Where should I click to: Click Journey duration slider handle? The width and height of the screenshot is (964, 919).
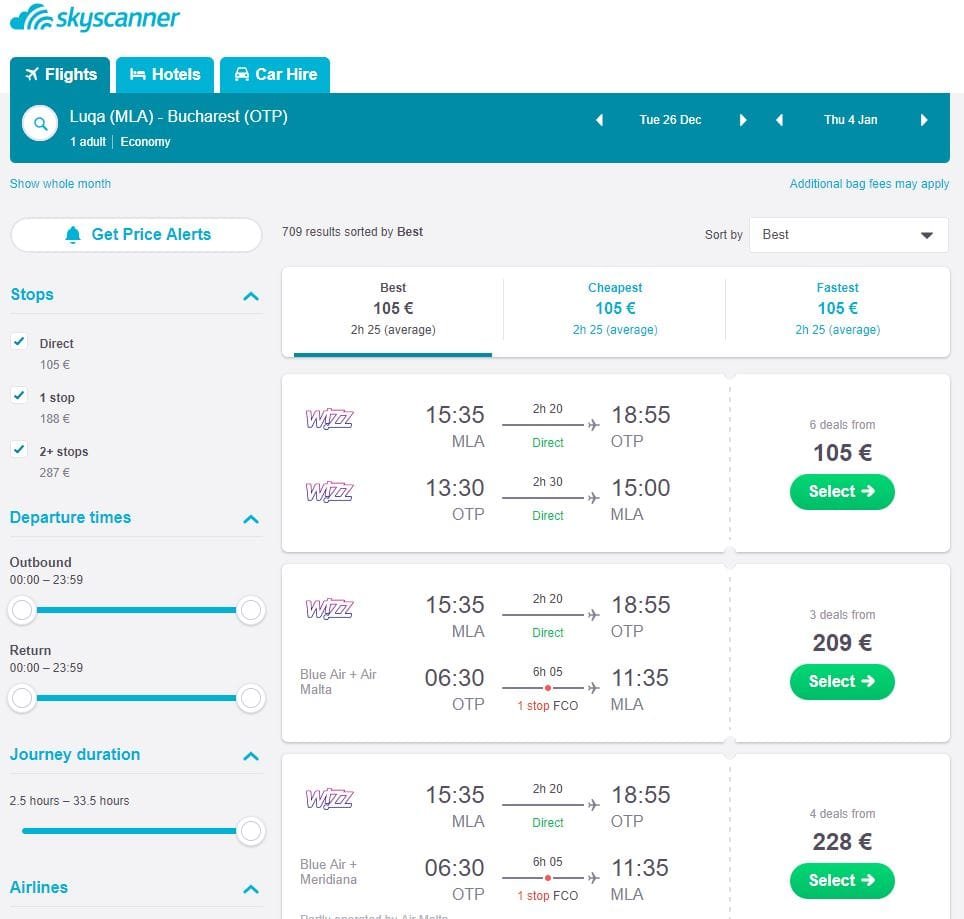251,831
